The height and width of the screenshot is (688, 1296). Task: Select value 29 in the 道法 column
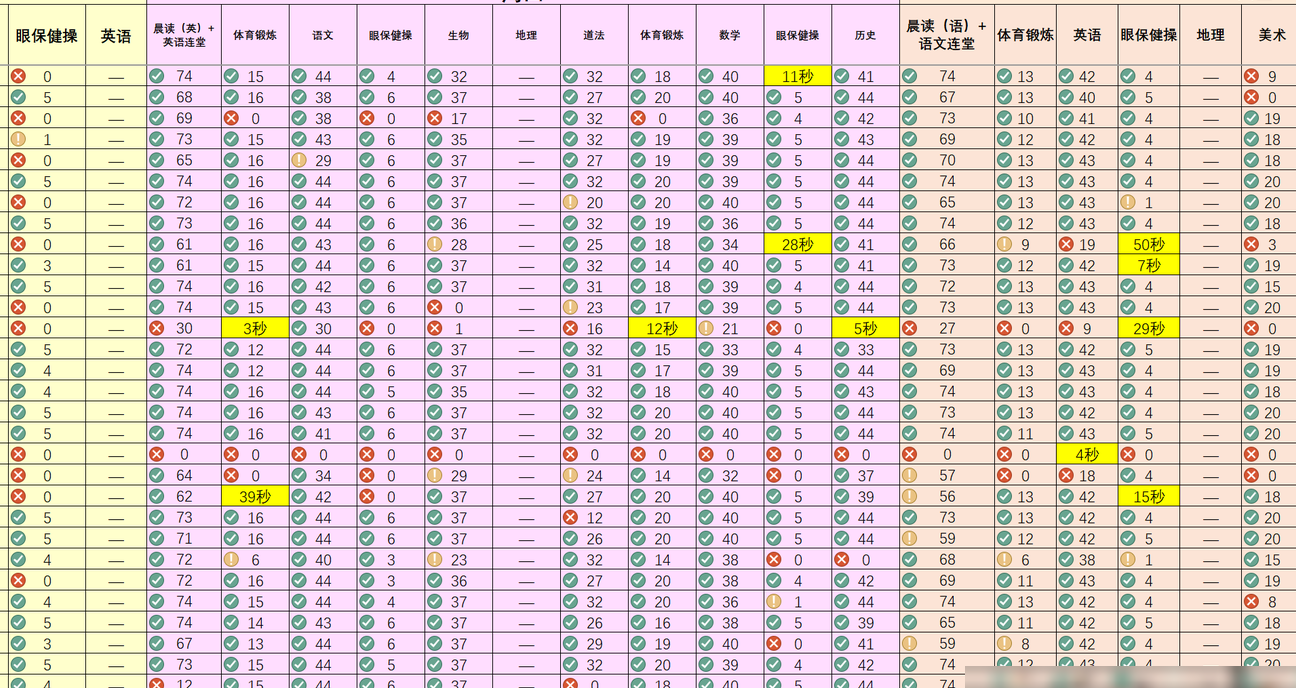pos(595,643)
